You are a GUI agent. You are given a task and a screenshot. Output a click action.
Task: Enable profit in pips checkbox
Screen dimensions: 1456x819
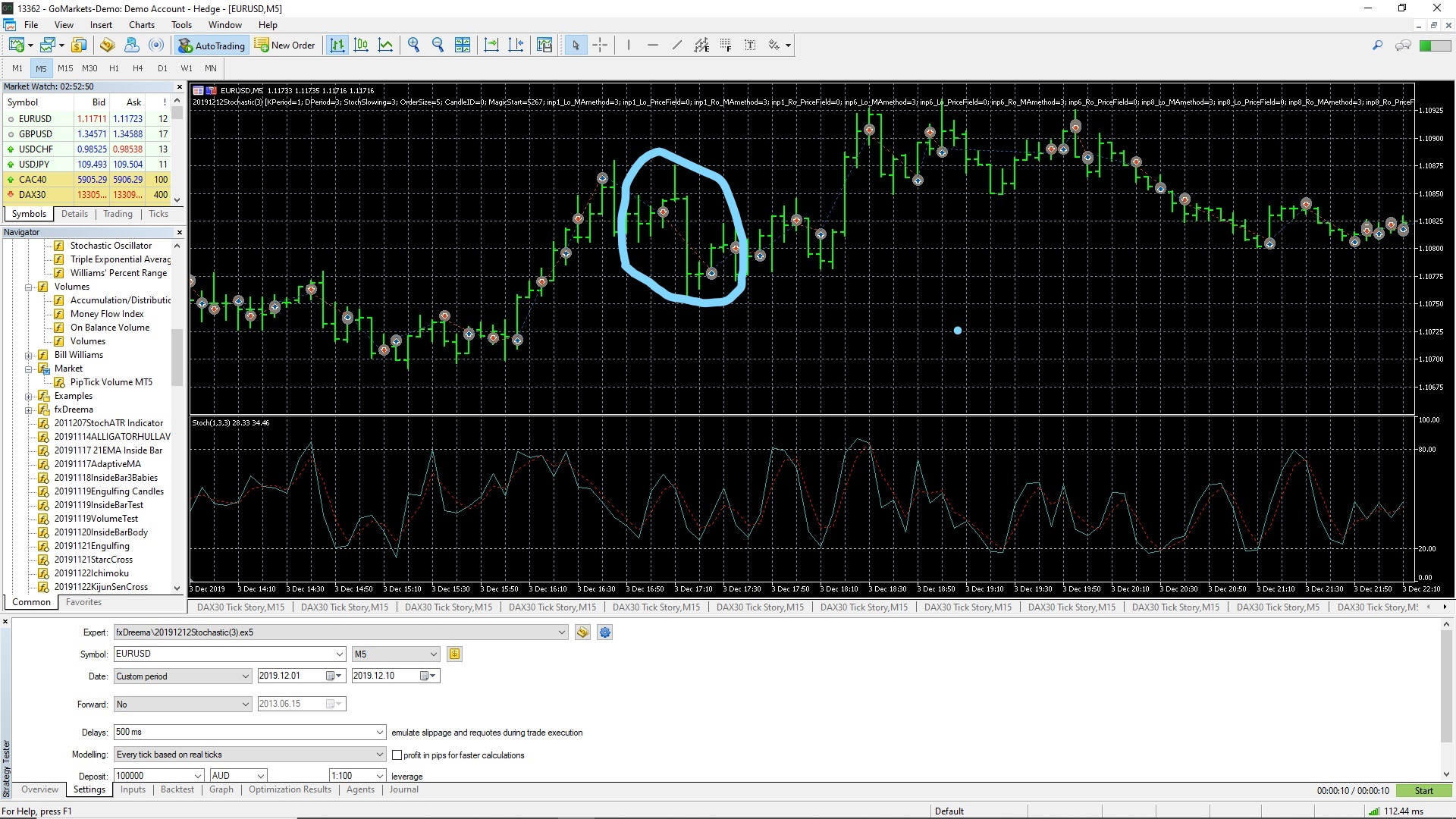[x=397, y=755]
